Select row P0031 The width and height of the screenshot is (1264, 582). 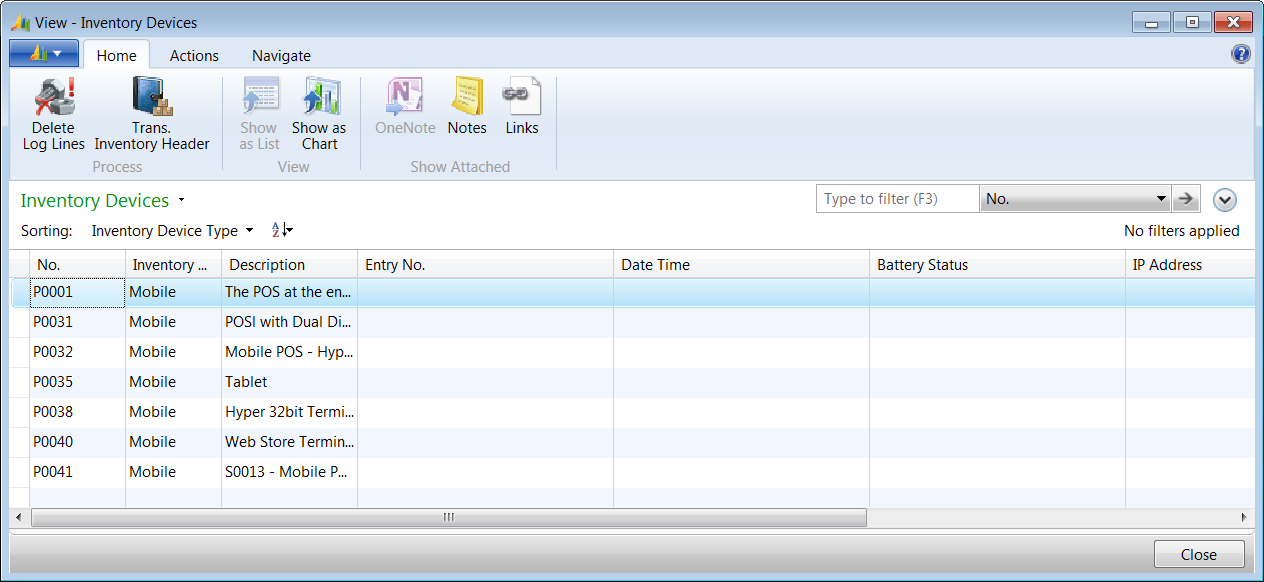(x=632, y=322)
